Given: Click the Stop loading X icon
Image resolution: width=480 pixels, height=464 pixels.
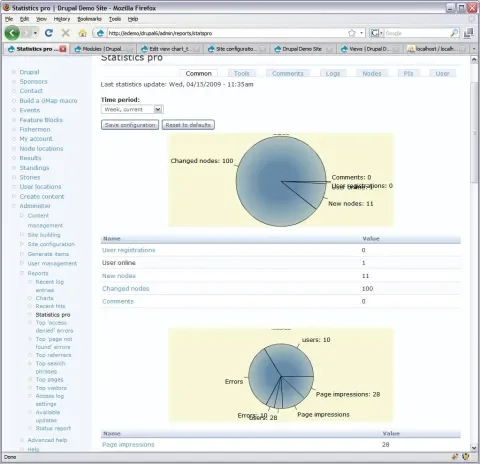Looking at the screenshot, I should (66, 33).
